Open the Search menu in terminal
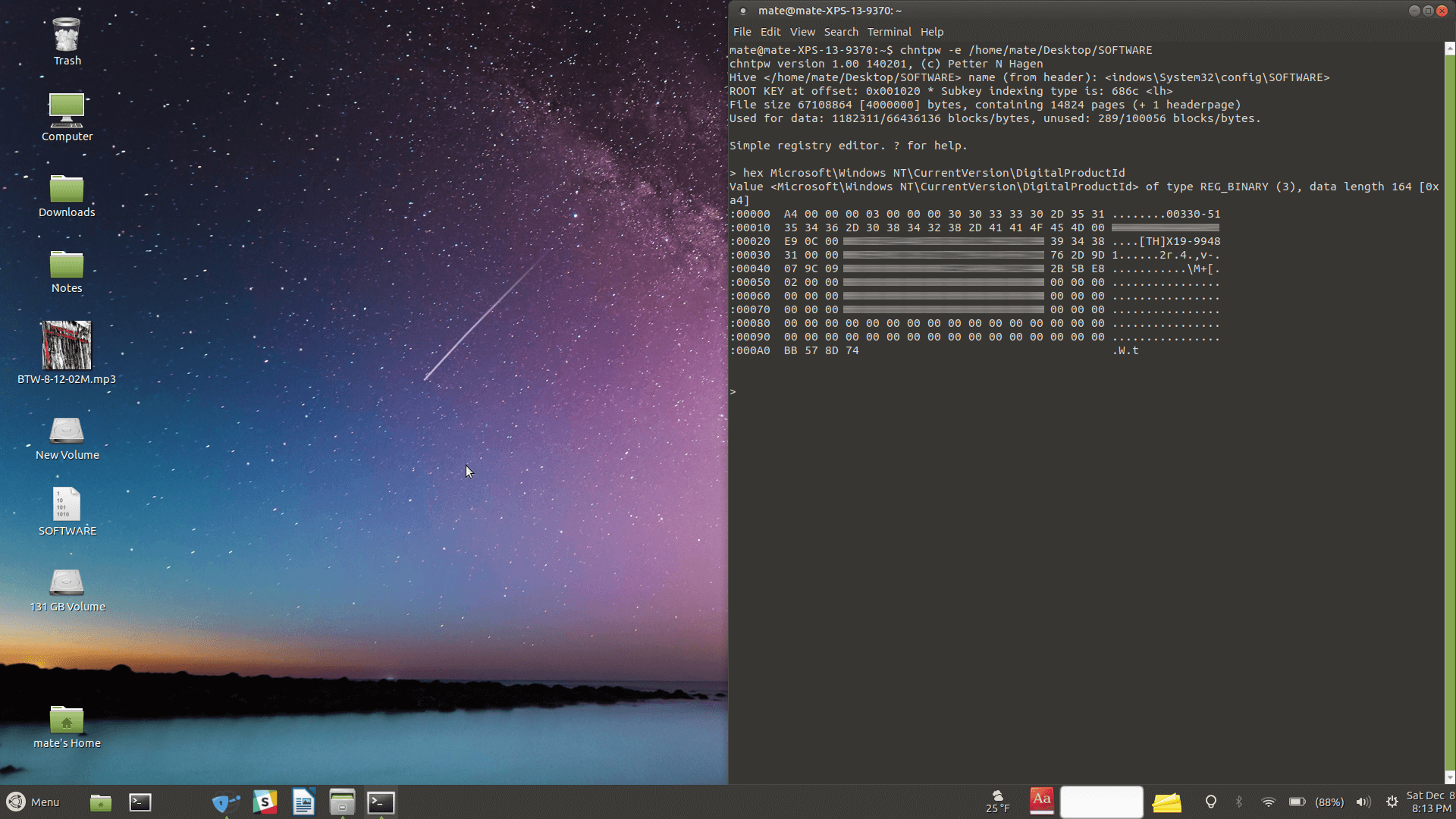Screen dimensions: 1456x819 [840, 32]
